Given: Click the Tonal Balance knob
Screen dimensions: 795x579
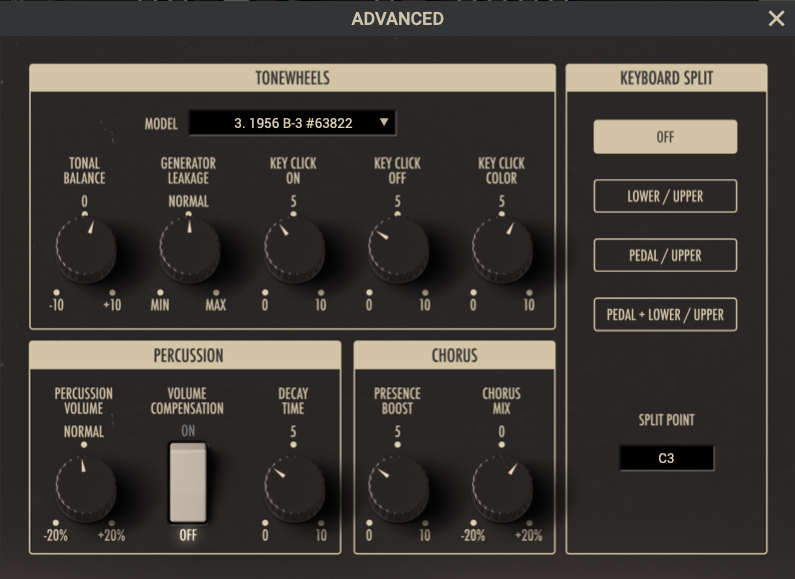Looking at the screenshot, I should pyautogui.click(x=85, y=249).
